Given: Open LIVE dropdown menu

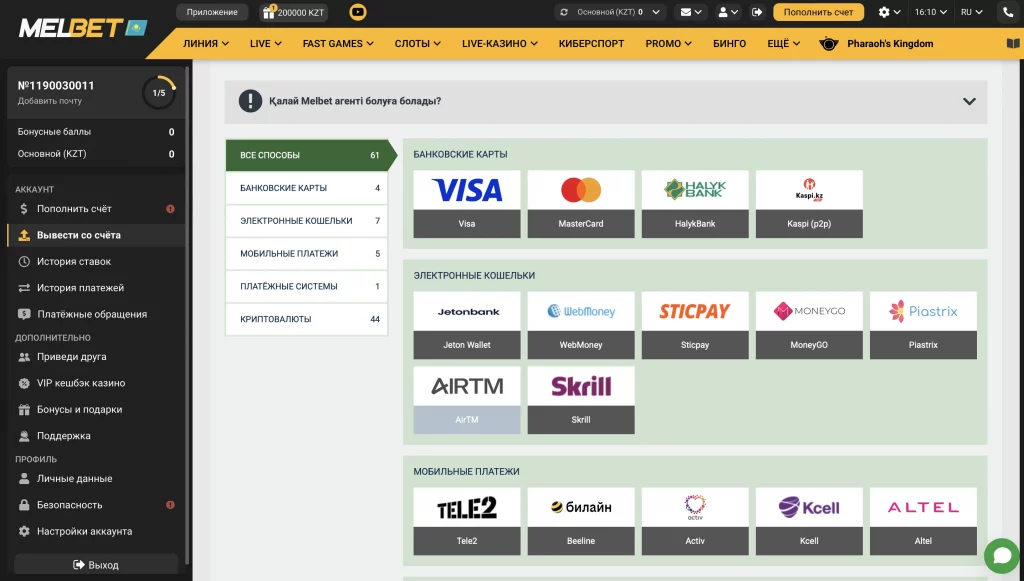Looking at the screenshot, I should (x=265, y=44).
